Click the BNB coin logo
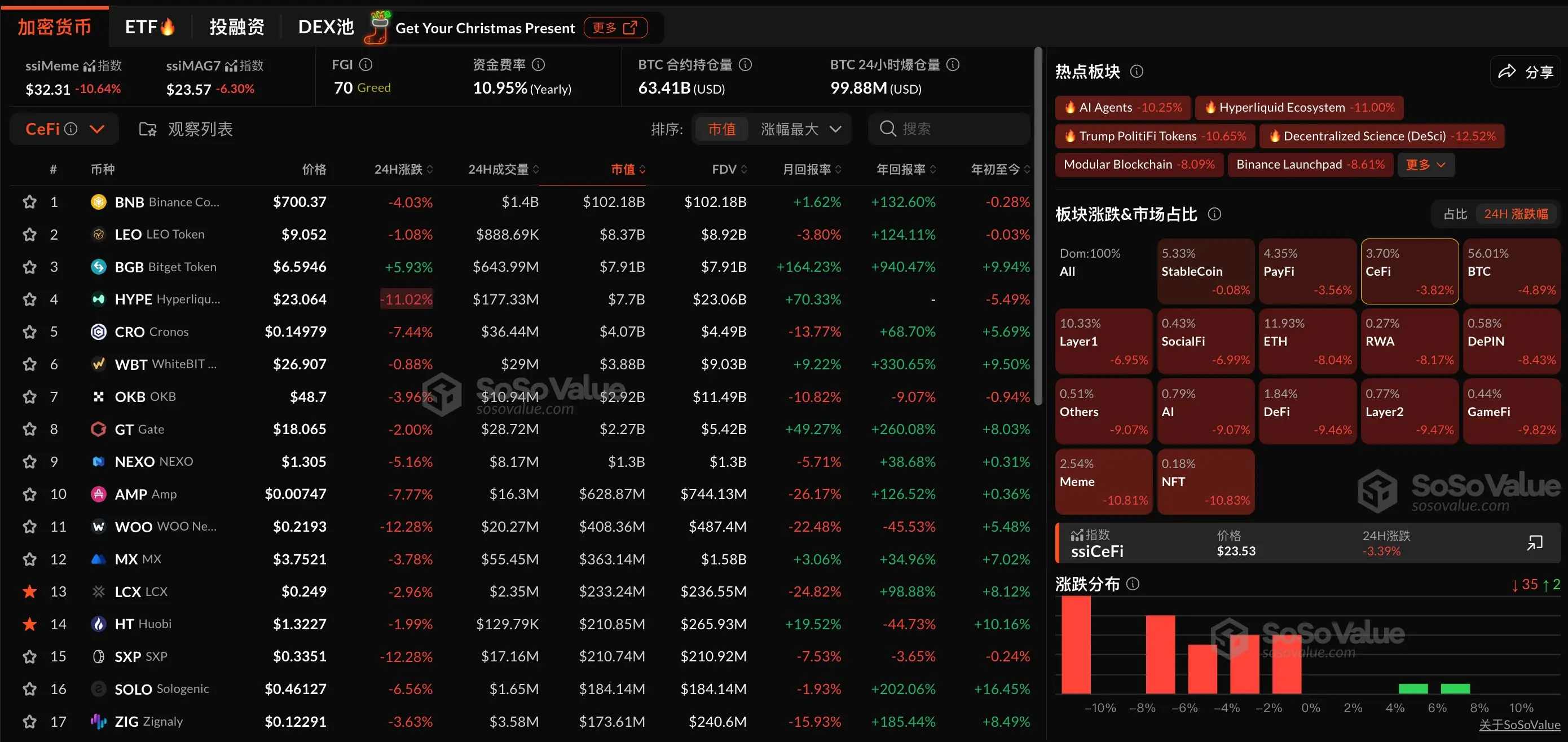The width and height of the screenshot is (1568, 742). (98, 202)
